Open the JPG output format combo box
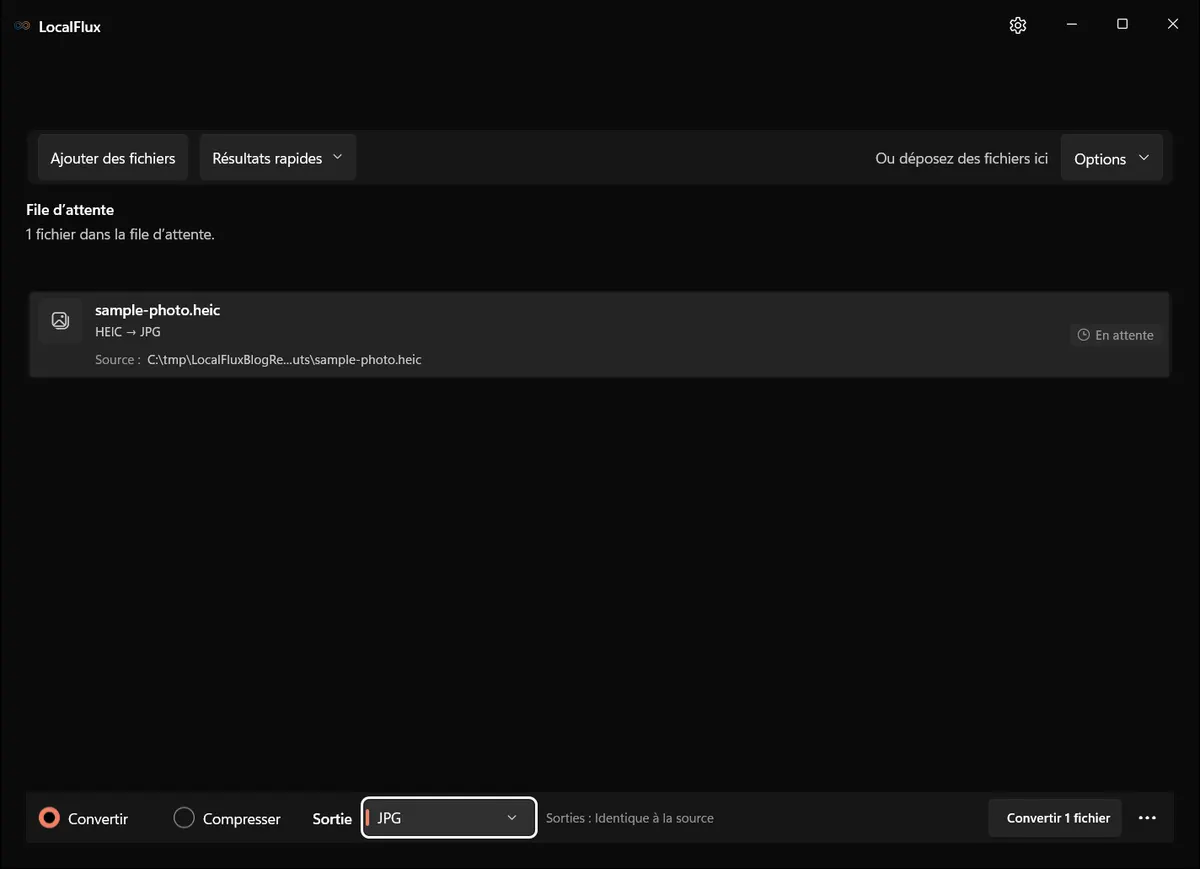Screen dimensions: 1200x869 (x=449, y=818)
